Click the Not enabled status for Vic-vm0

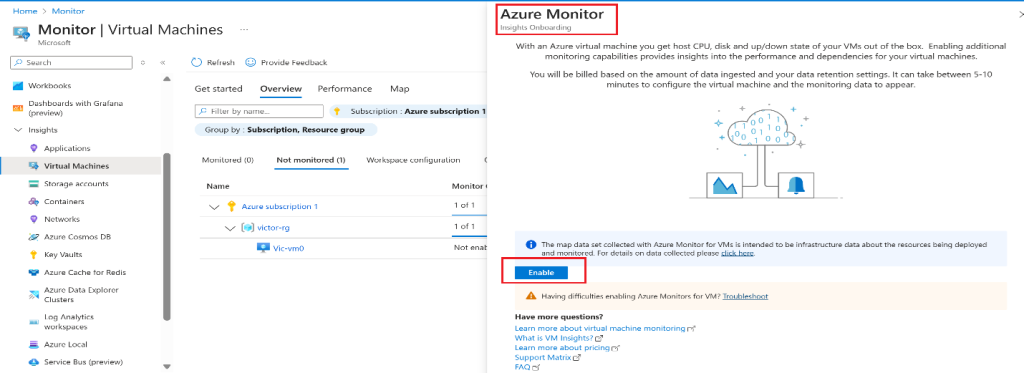click(x=470, y=248)
